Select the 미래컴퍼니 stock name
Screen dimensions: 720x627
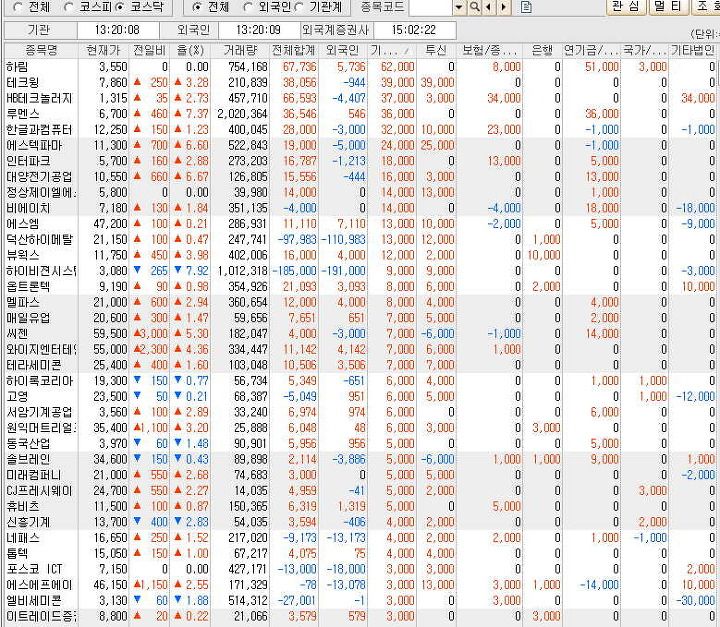34,475
